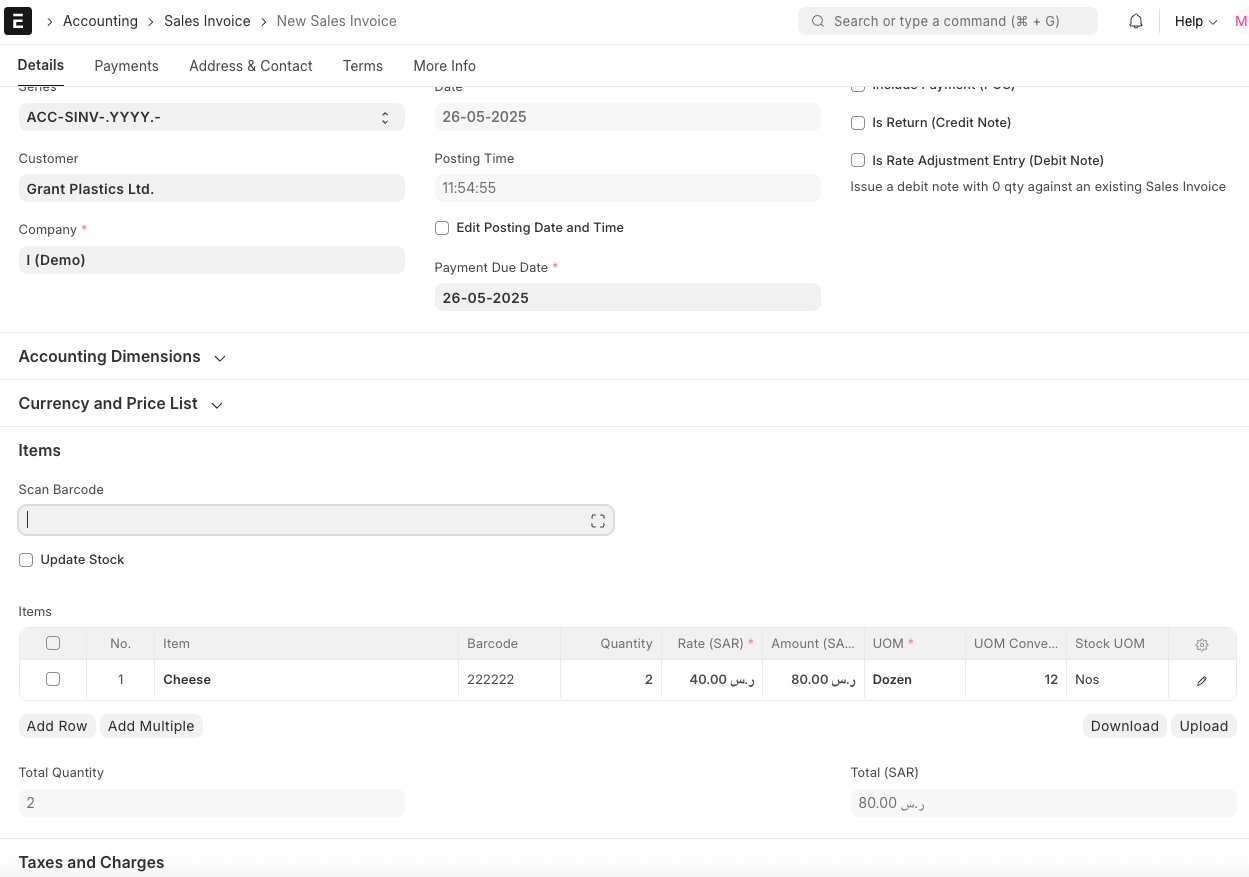Image resolution: width=1249 pixels, height=877 pixels.
Task: Go to Accounting breadcrumb
Action: pos(100,21)
